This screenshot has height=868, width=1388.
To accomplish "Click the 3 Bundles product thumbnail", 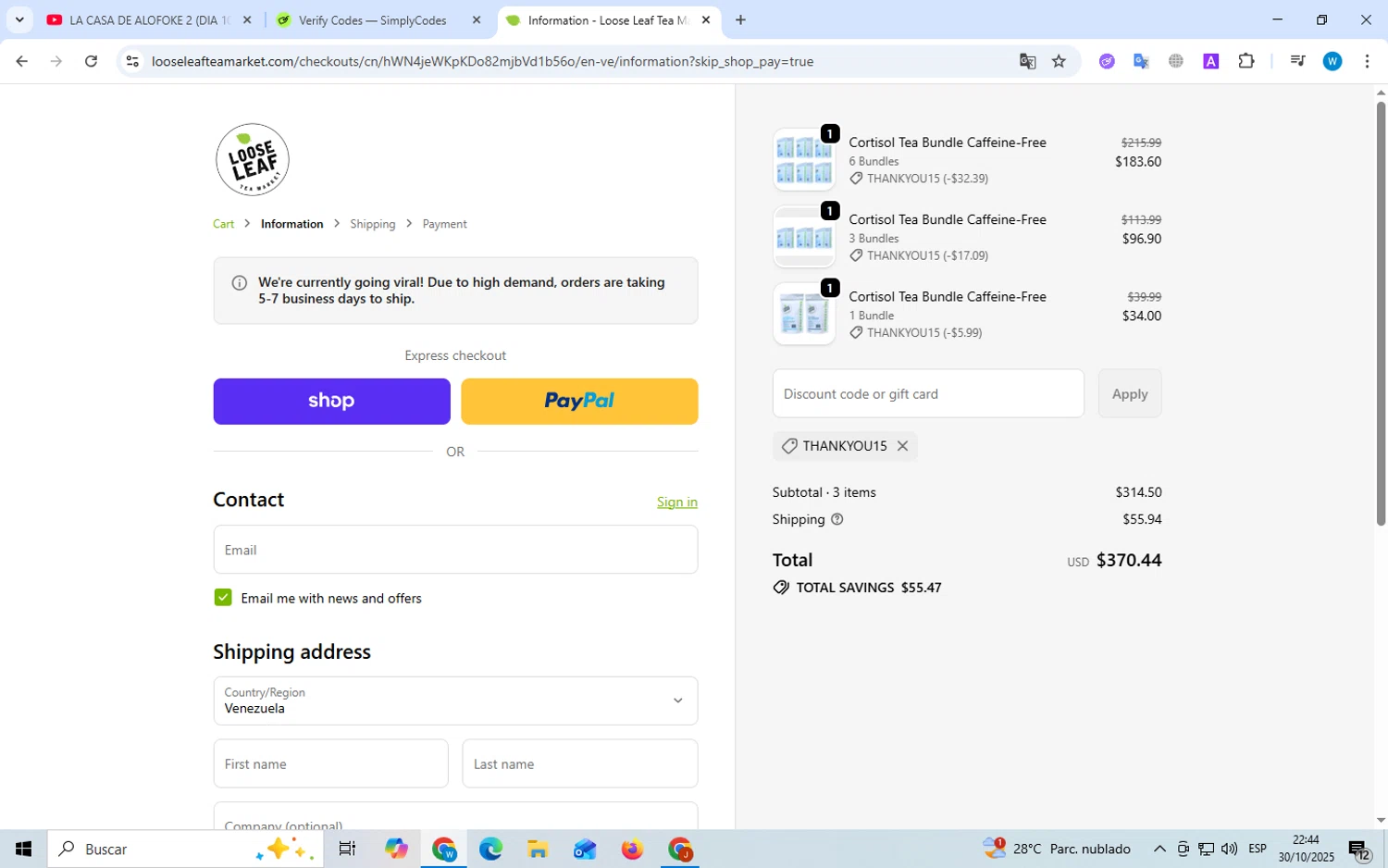I will pyautogui.click(x=803, y=237).
